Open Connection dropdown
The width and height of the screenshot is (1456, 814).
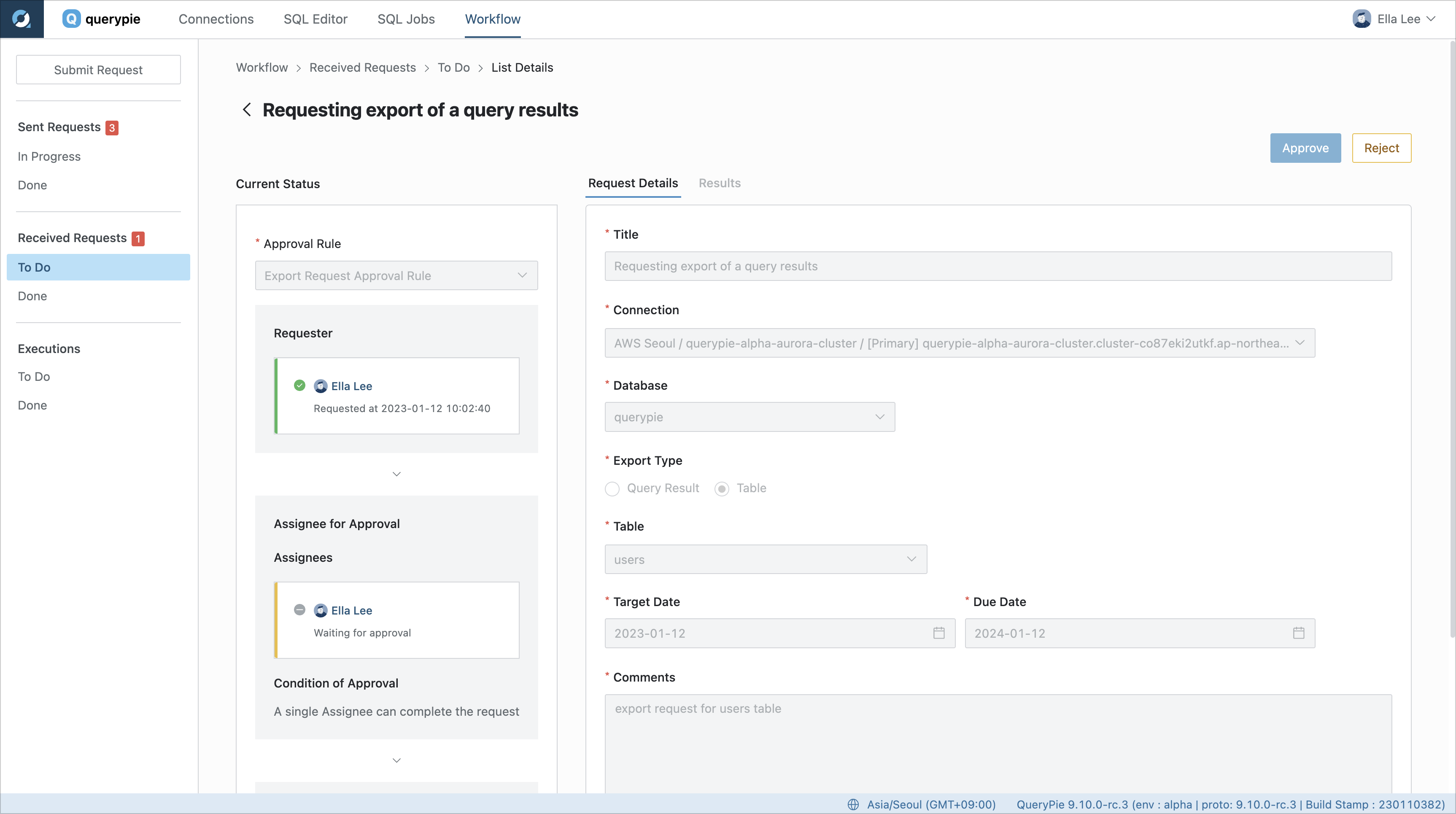pos(960,342)
